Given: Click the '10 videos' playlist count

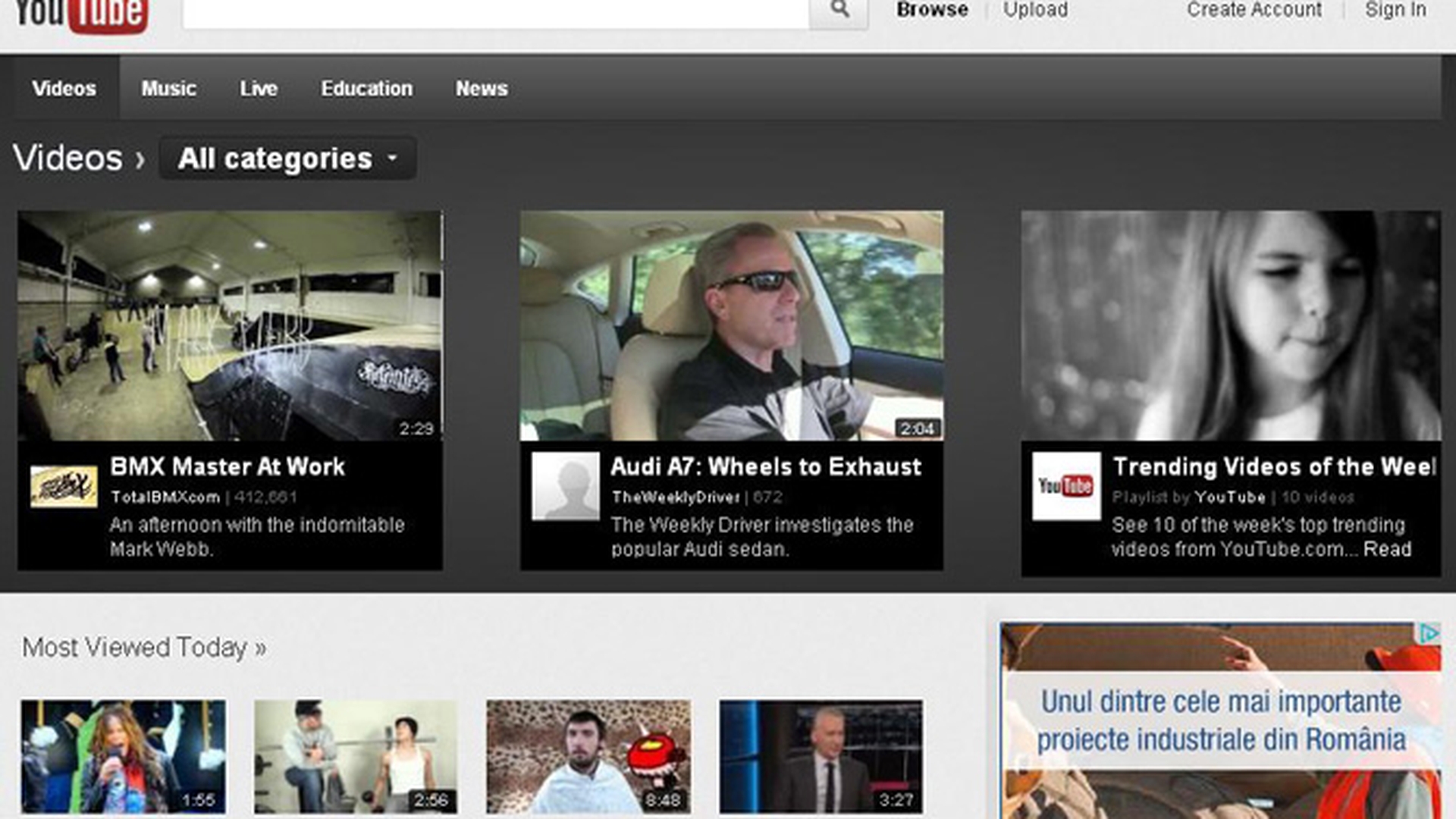Looking at the screenshot, I should click(x=1318, y=497).
